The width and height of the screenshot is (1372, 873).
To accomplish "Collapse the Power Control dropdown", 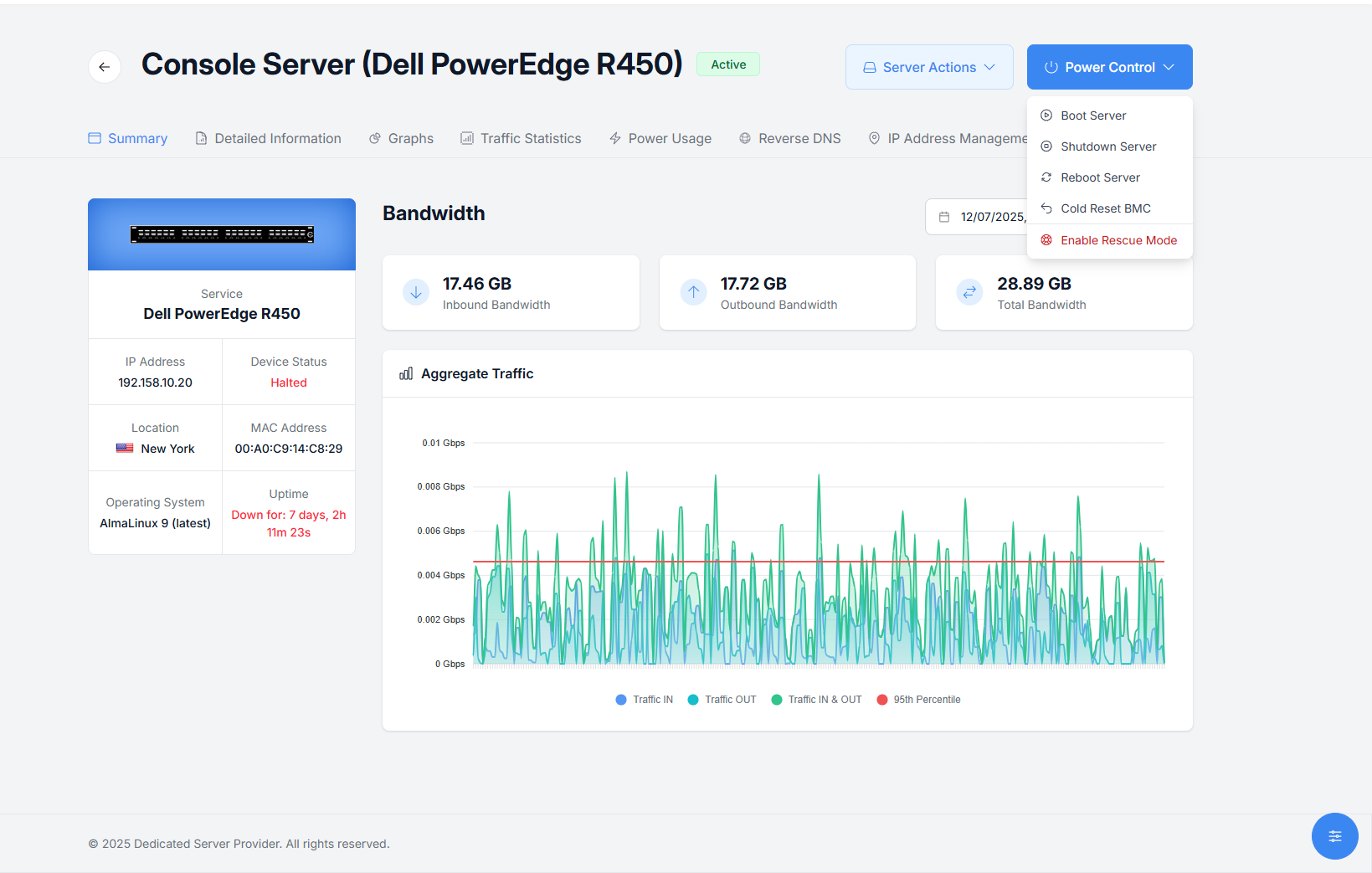I will click(x=1109, y=67).
